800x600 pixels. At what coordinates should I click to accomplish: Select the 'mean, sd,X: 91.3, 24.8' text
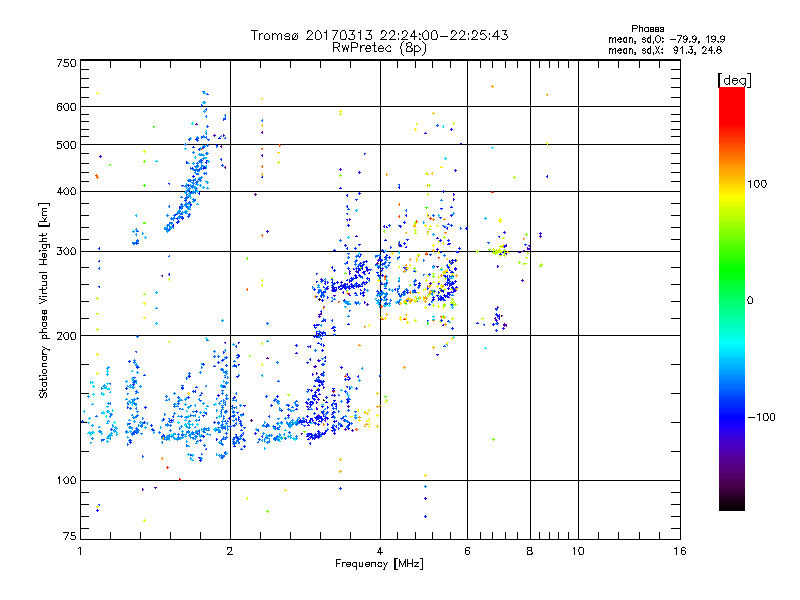point(665,50)
